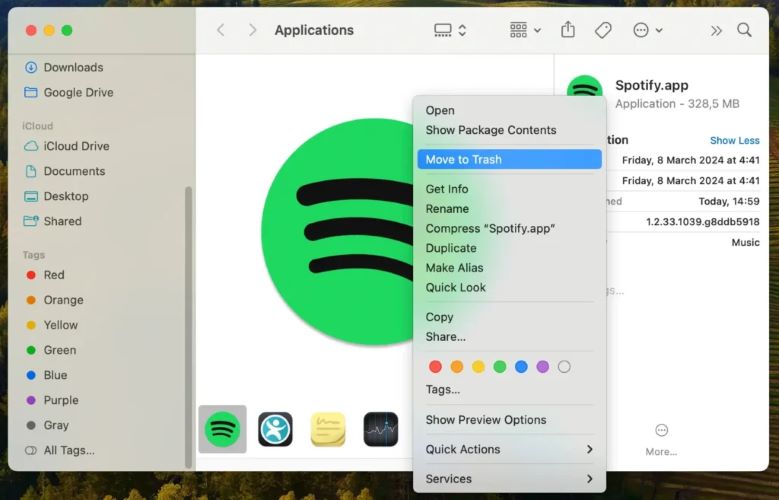Viewport: 779px width, 500px height.
Task: Choose Quick Look in context menu
Action: point(509,287)
